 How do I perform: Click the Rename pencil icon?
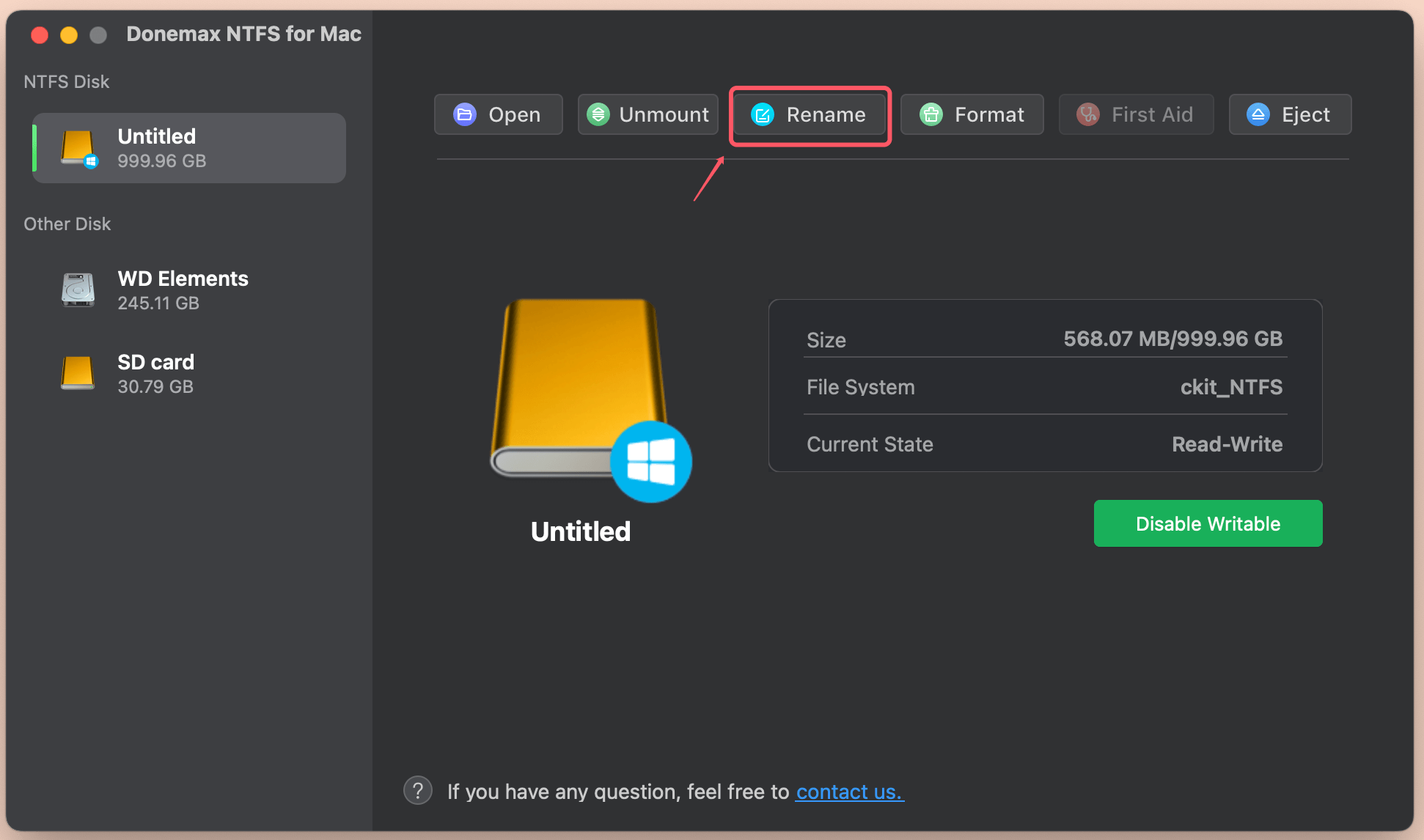763,115
